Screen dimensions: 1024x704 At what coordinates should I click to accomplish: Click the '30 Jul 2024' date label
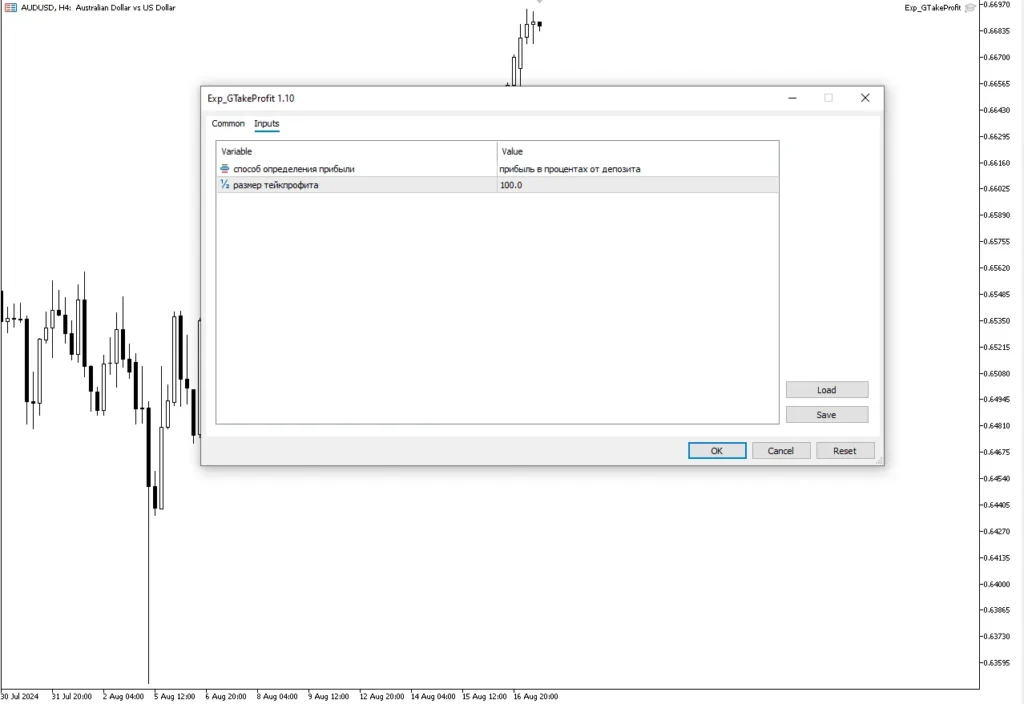[x=20, y=696]
